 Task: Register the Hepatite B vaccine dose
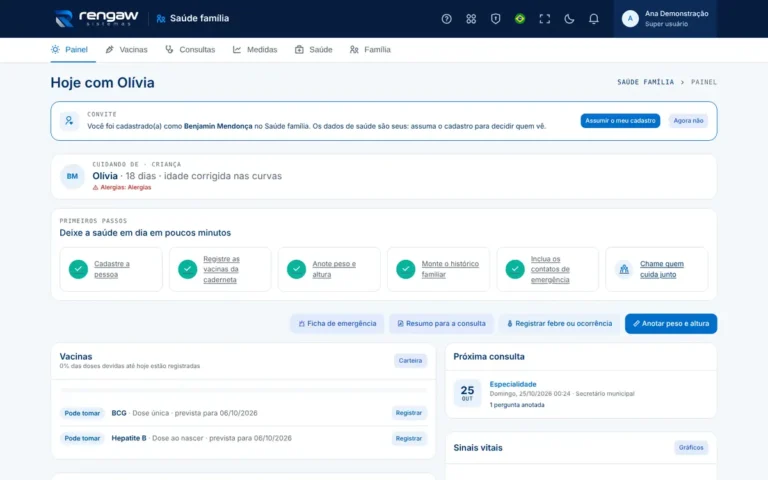tap(409, 438)
